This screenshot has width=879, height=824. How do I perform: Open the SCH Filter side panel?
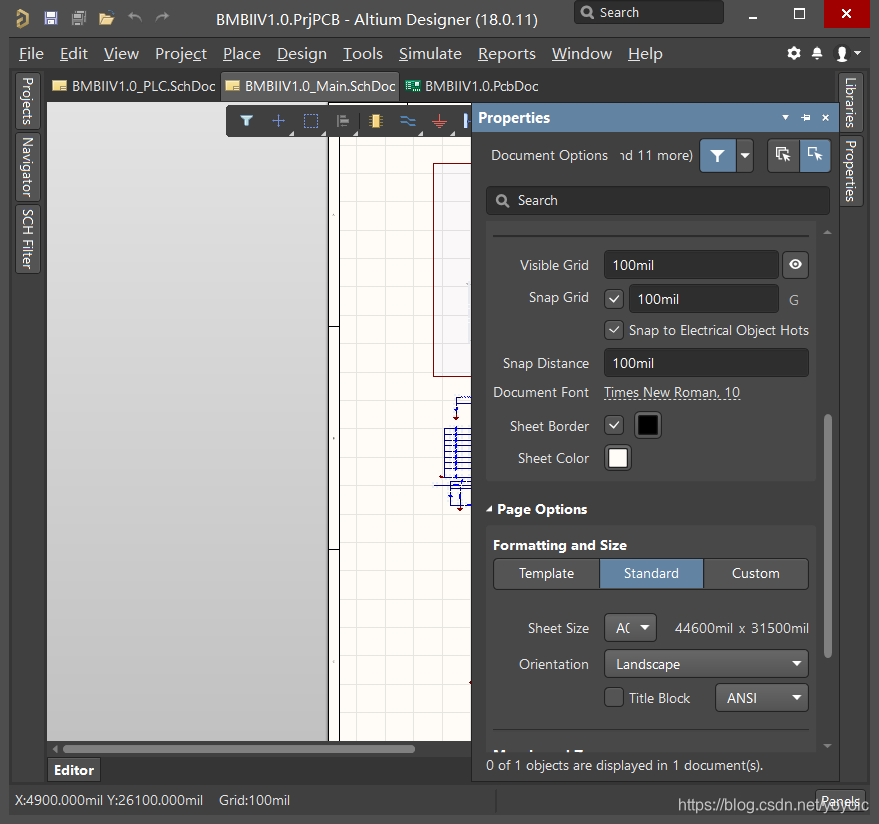click(27, 239)
